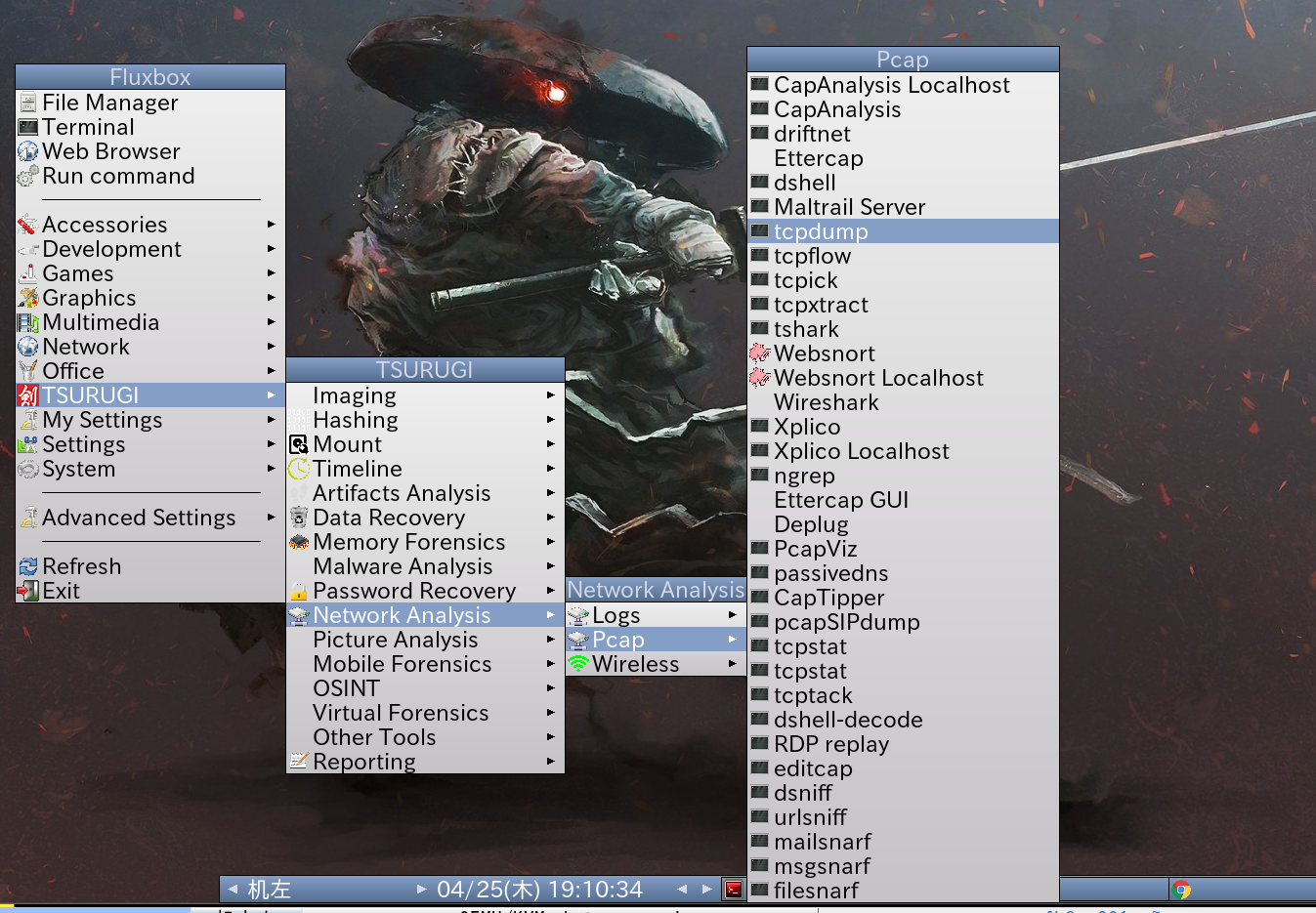Click the Web Browser globe icon
The height and width of the screenshot is (913, 1316).
click(28, 151)
